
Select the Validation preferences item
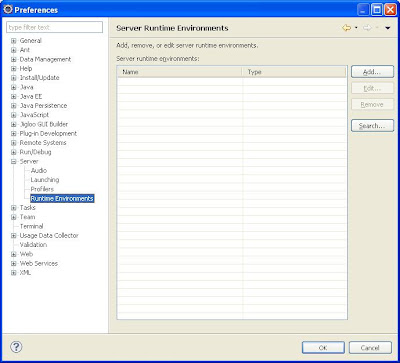click(x=33, y=245)
